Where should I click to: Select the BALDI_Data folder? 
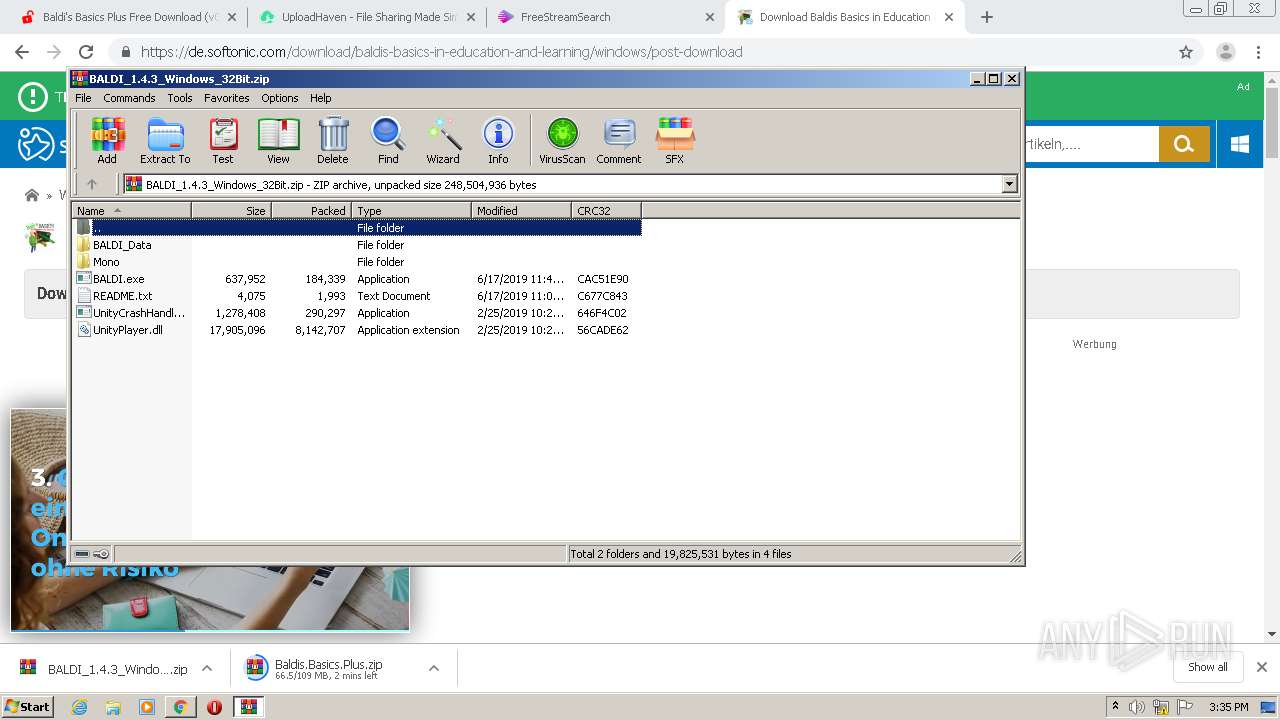click(x=357, y=244)
